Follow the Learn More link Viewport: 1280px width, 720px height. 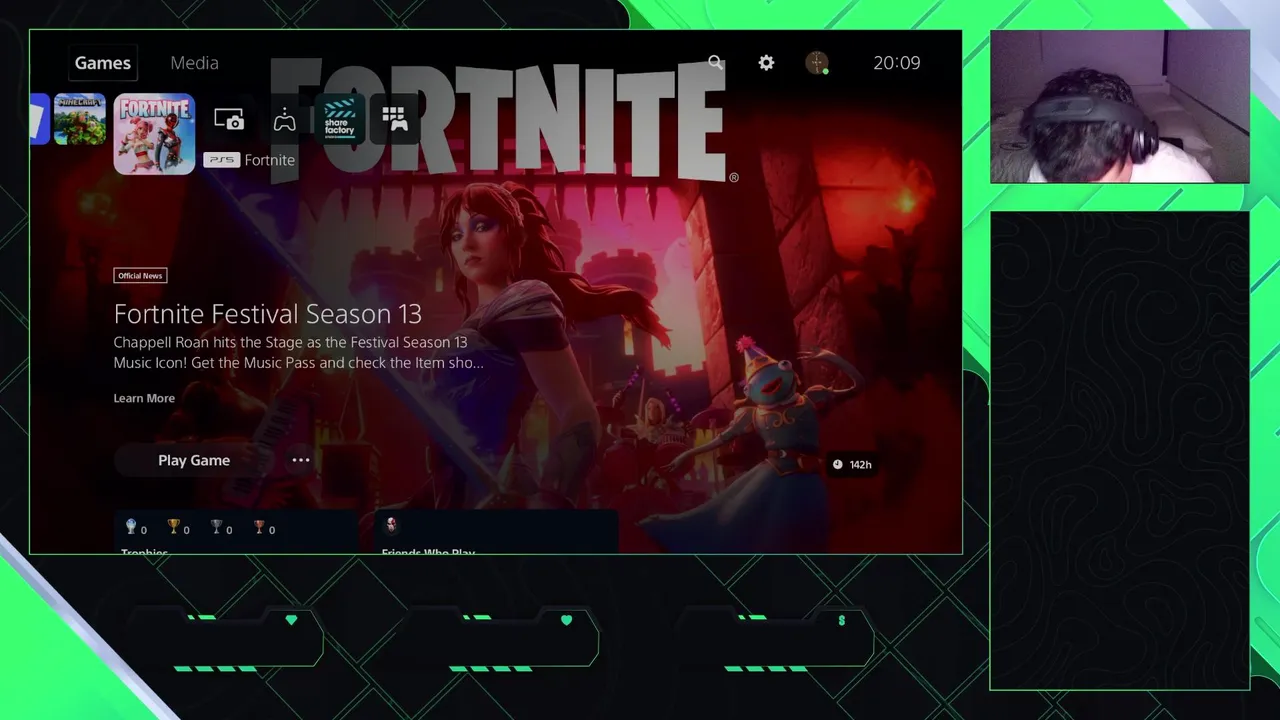tap(144, 398)
